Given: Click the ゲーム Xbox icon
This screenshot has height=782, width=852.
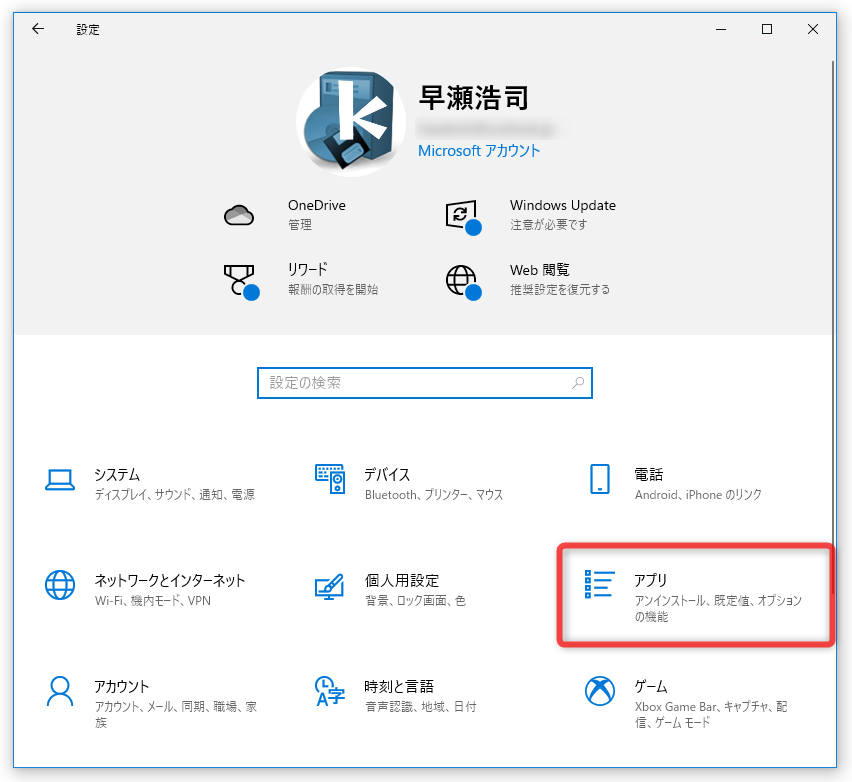Looking at the screenshot, I should coord(600,691).
